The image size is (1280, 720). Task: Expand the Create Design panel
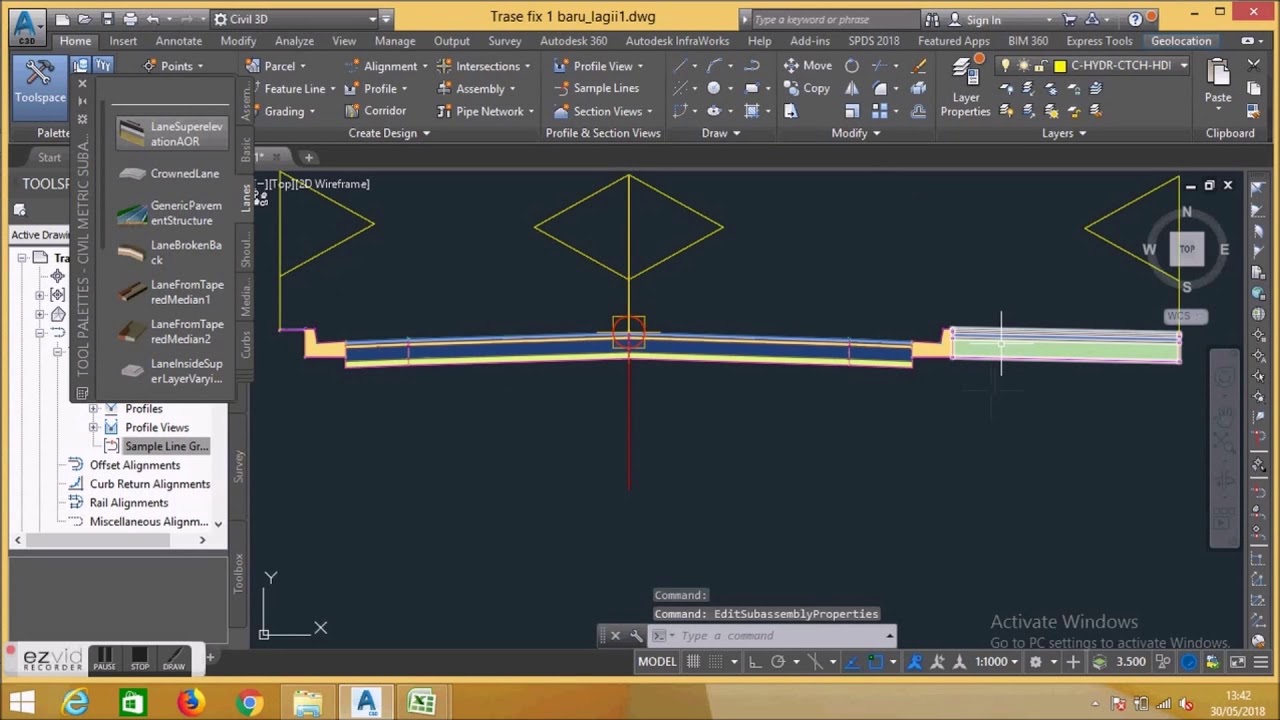pos(389,133)
